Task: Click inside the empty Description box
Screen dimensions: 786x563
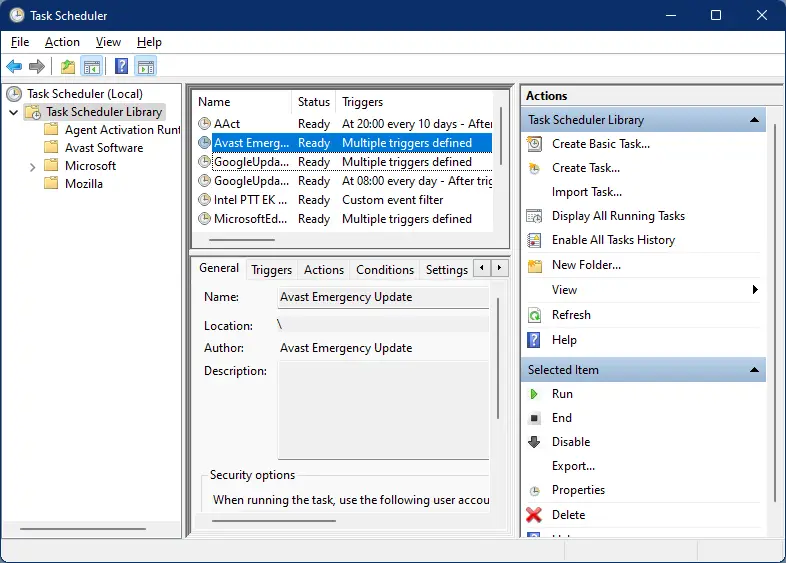Action: 383,410
